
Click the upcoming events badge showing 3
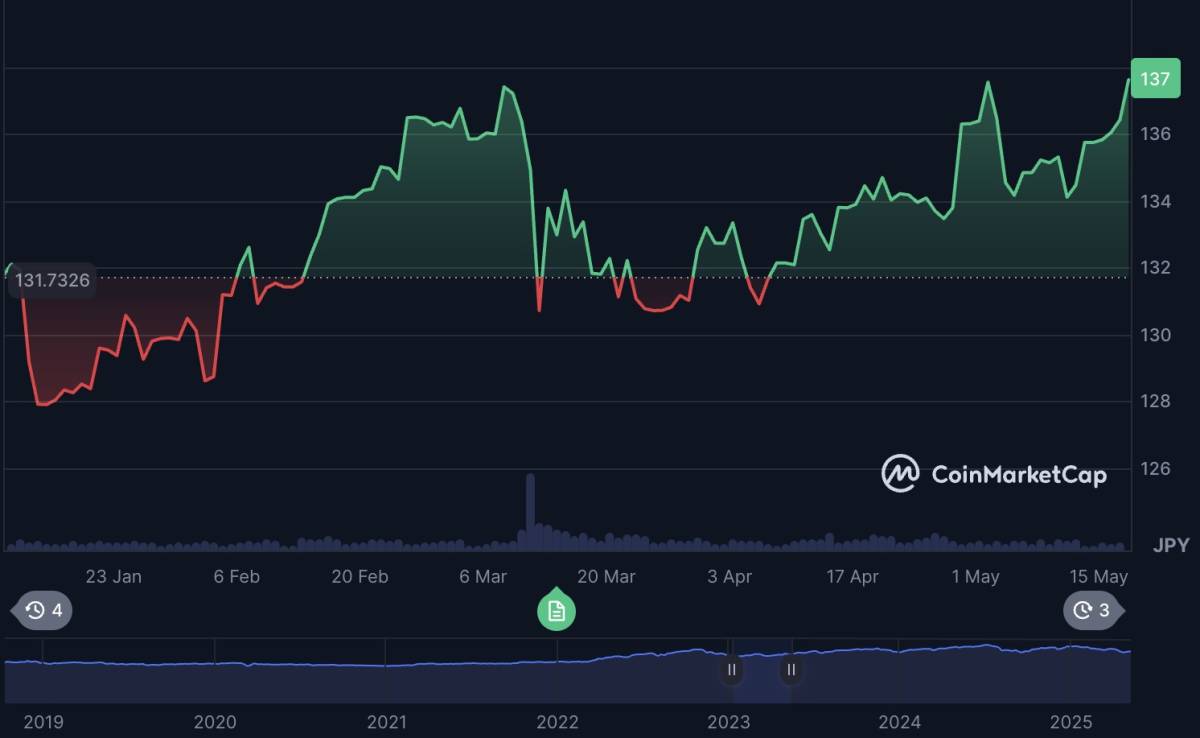tap(1093, 610)
